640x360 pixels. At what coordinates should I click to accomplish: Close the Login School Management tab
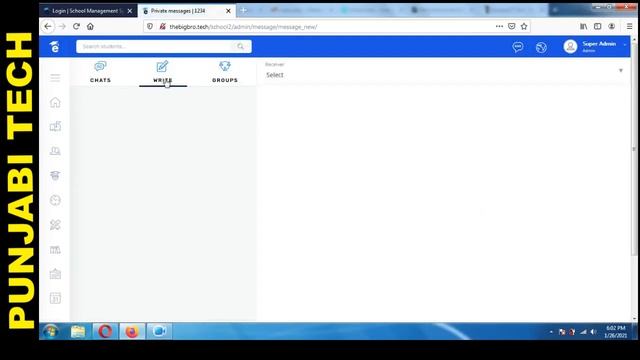coord(130,11)
